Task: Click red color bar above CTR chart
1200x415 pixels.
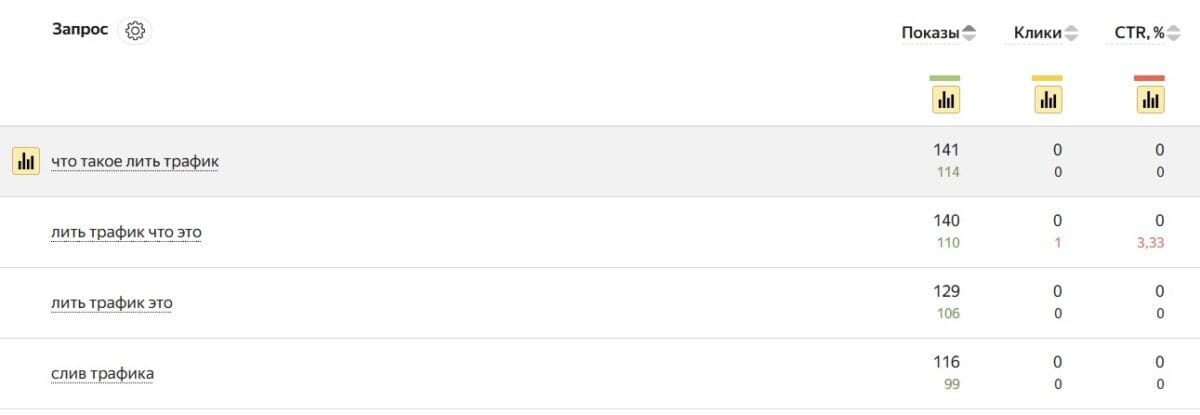Action: pos(1150,77)
